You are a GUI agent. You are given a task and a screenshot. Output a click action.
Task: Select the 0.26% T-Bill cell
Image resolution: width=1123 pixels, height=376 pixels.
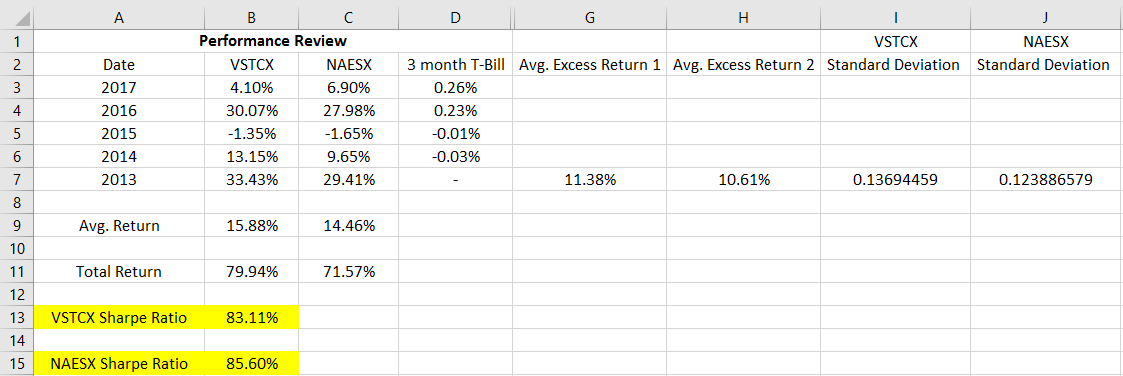[x=456, y=87]
